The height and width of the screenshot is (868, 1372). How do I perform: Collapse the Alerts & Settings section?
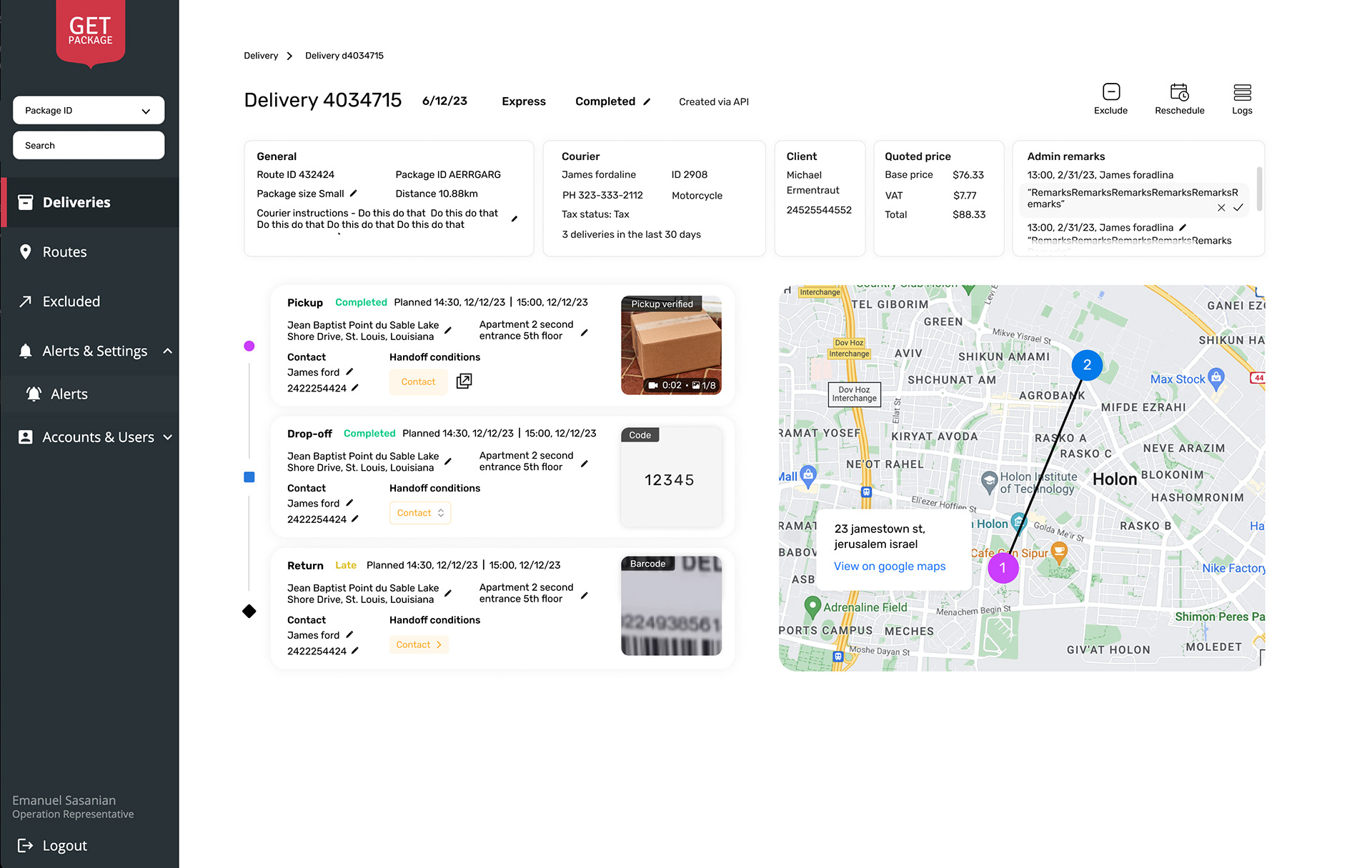pos(167,351)
